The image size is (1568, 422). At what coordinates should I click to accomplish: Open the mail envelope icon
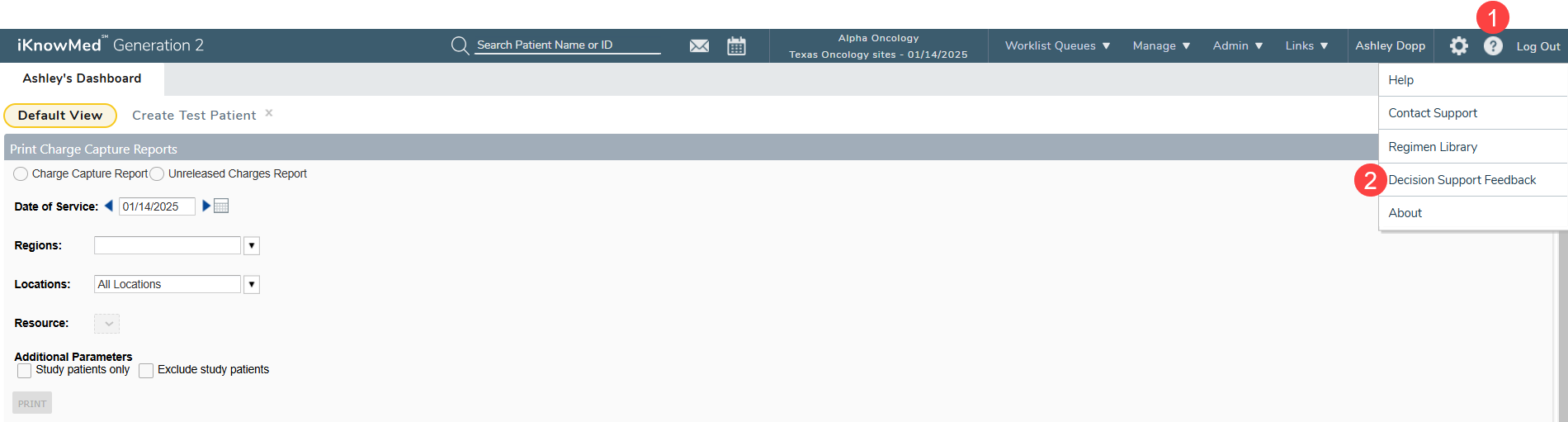coord(699,46)
